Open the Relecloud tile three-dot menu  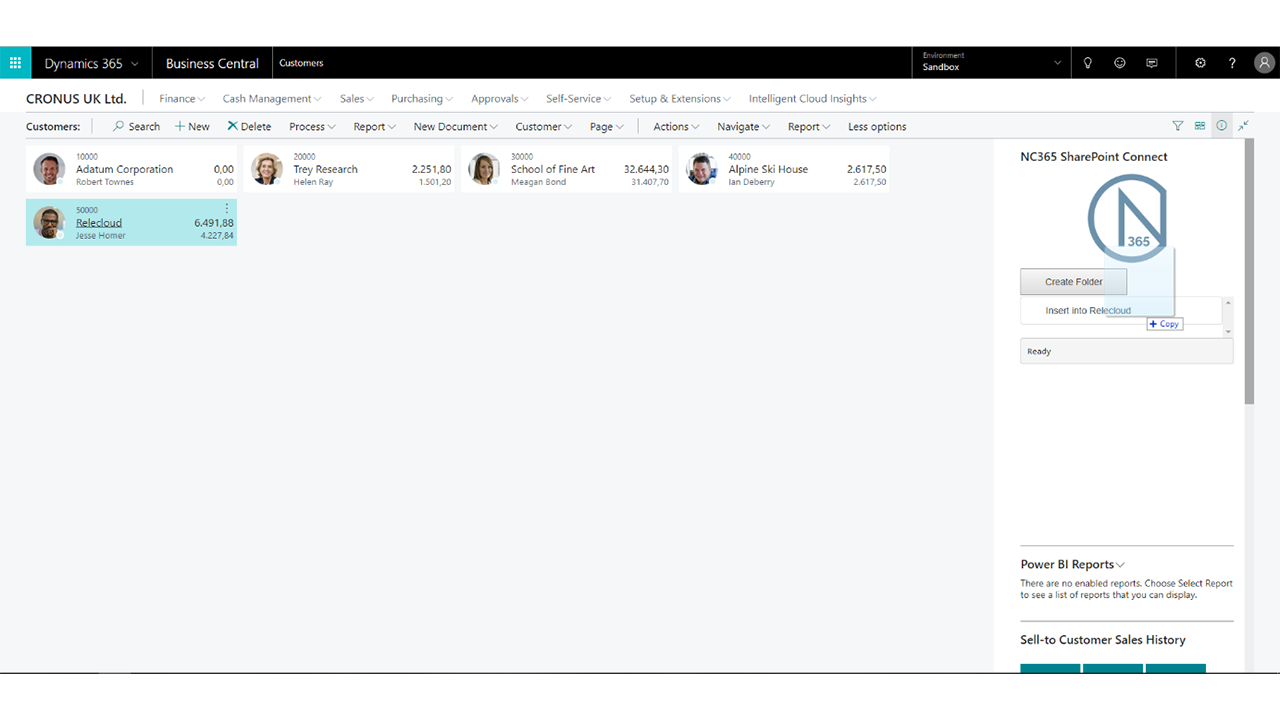click(226, 209)
